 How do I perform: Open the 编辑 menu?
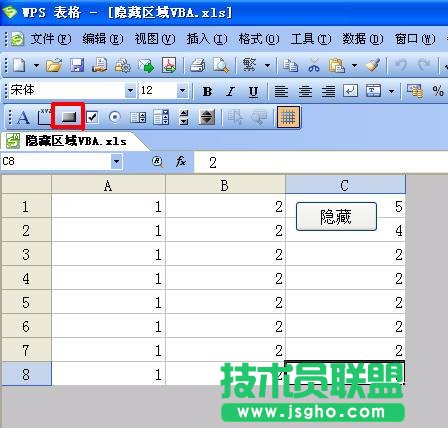point(103,39)
